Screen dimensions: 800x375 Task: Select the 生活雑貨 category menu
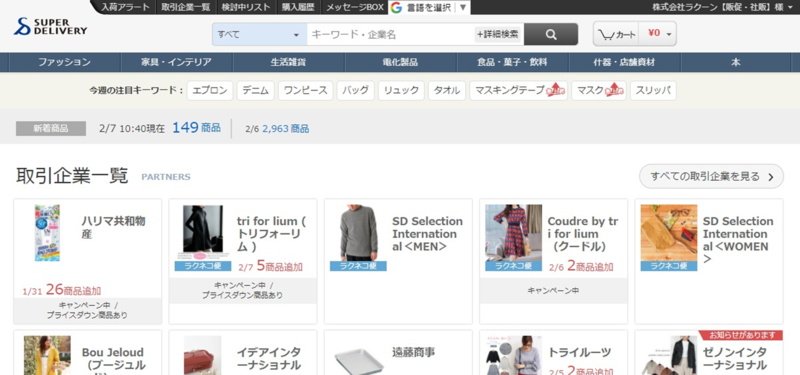pos(289,62)
